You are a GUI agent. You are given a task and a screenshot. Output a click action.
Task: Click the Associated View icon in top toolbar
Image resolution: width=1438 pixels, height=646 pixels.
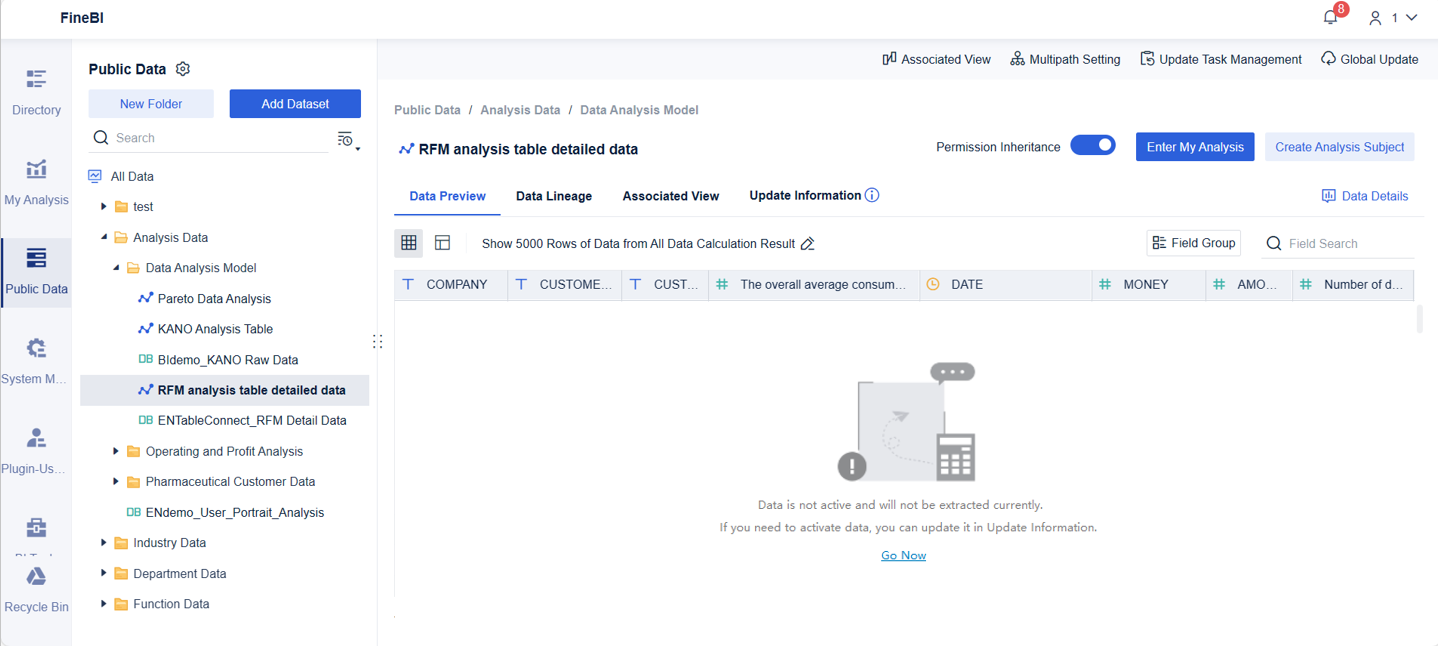pyautogui.click(x=889, y=59)
